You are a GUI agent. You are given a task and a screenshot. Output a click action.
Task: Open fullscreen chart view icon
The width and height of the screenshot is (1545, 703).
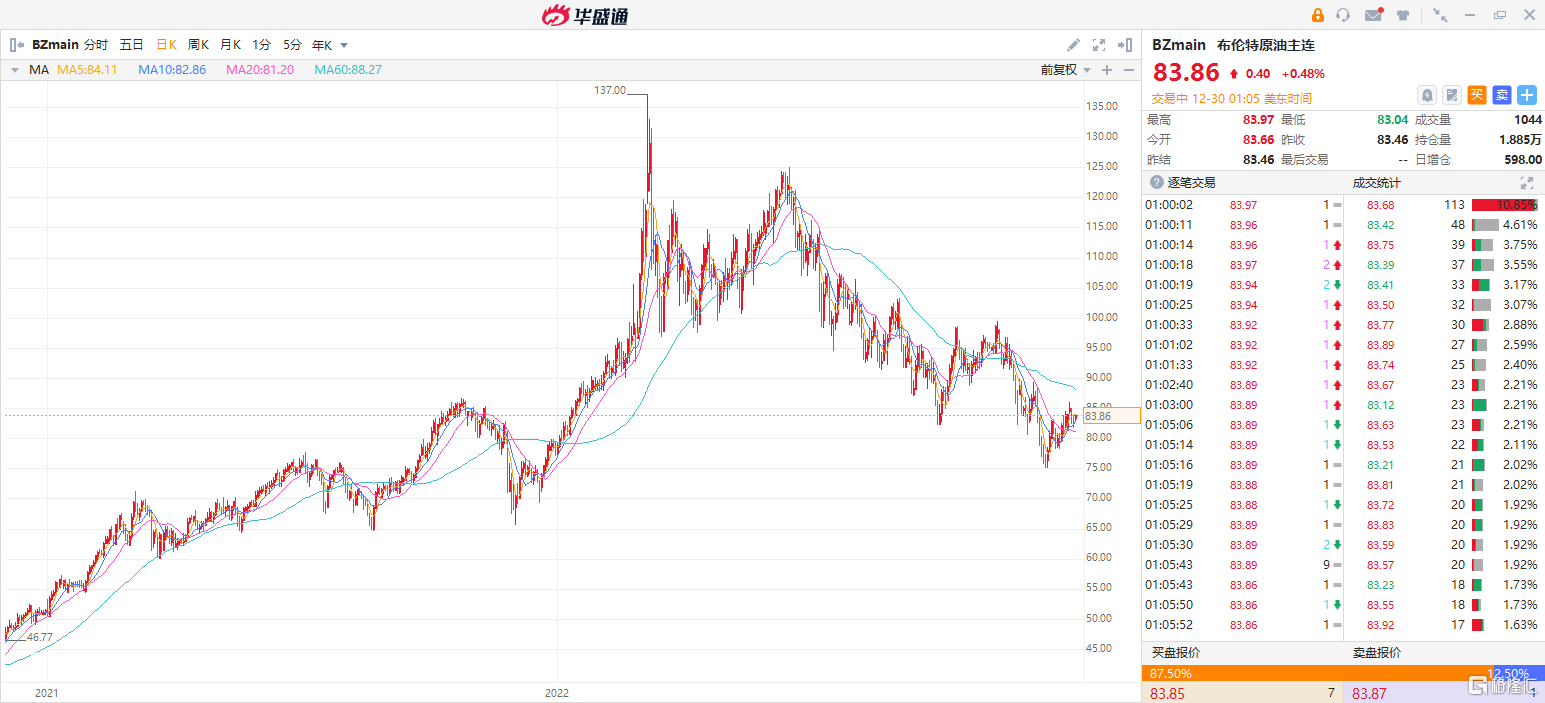[1099, 45]
